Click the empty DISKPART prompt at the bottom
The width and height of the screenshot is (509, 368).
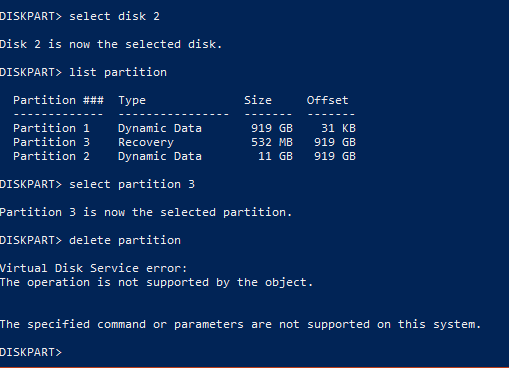click(x=31, y=352)
